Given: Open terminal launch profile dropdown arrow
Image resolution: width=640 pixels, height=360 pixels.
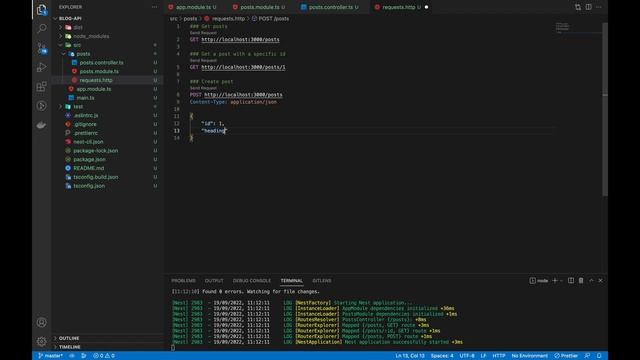Looking at the screenshot, I should coord(562,280).
